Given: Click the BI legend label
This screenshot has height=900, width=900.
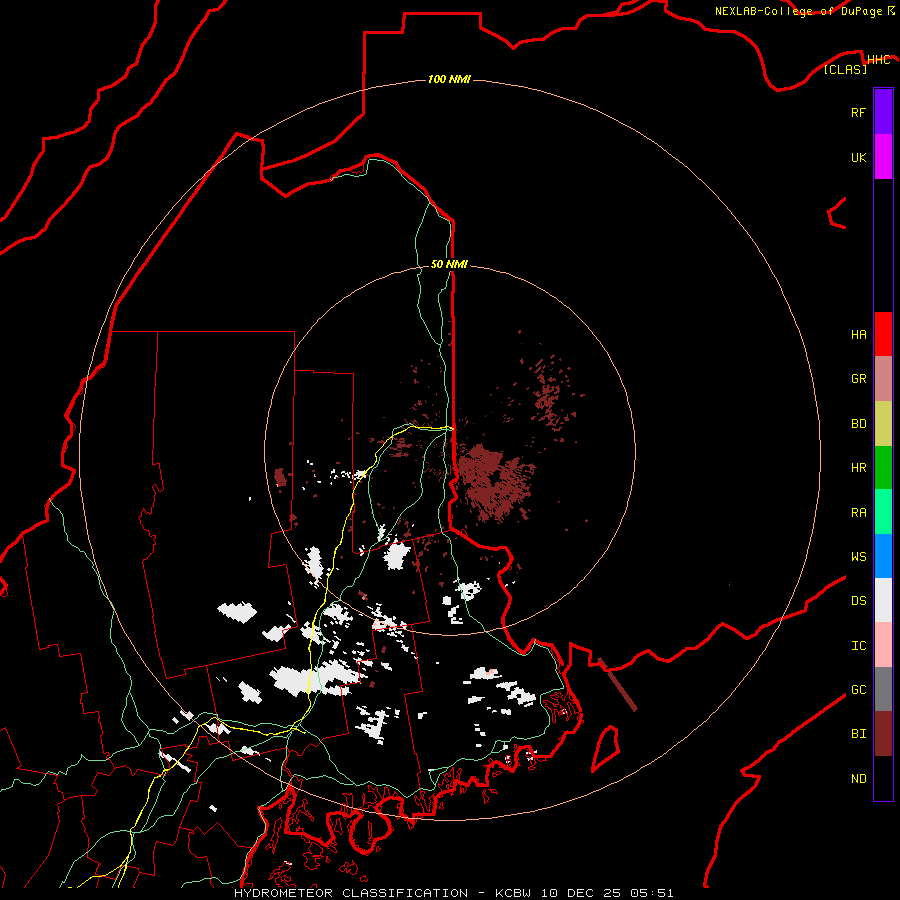Looking at the screenshot, I should pos(858,734).
